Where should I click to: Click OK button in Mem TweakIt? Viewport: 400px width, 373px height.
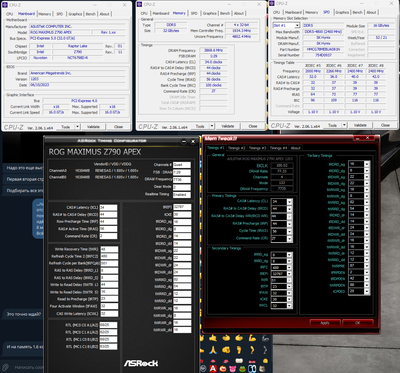click(x=357, y=323)
